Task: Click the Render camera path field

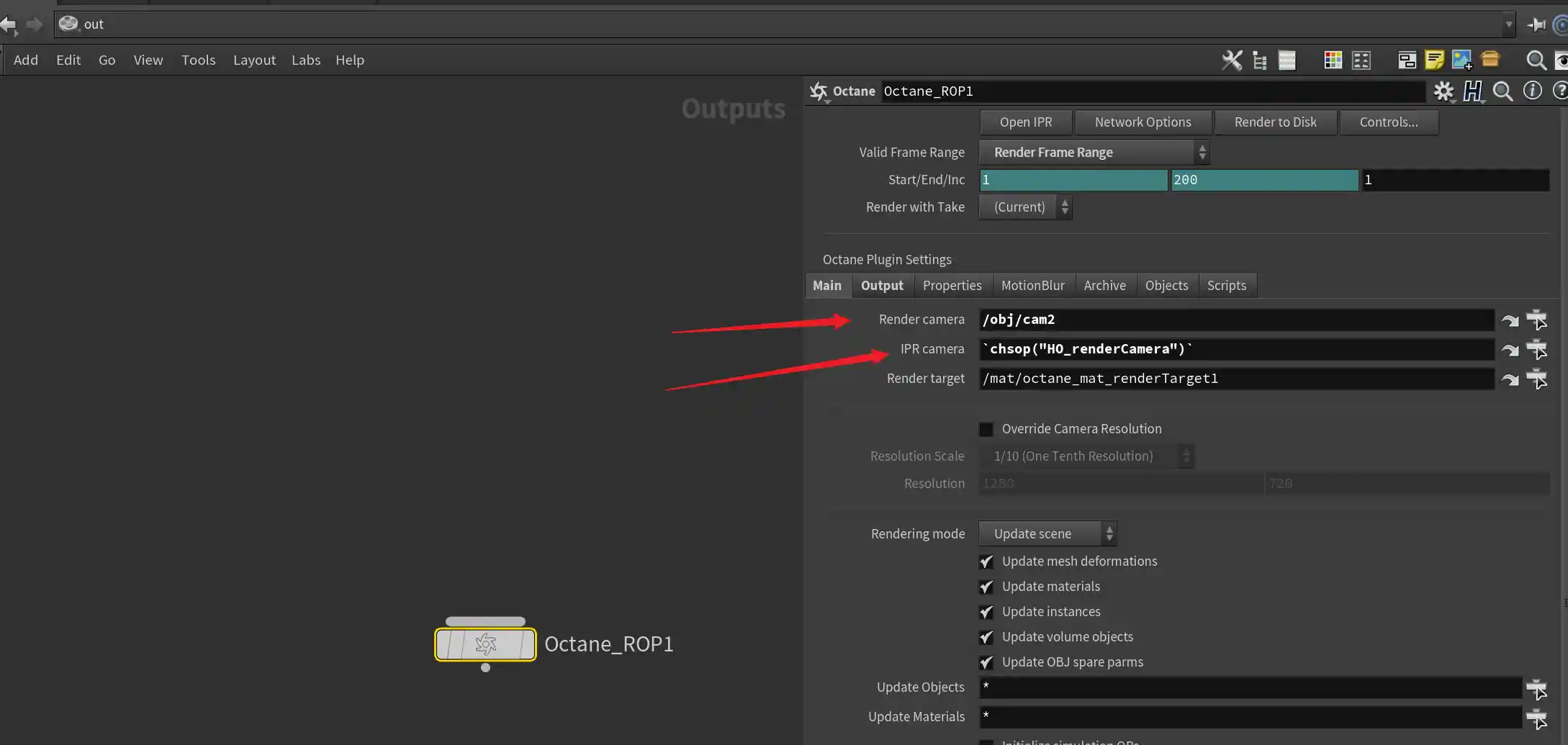Action: click(x=1236, y=320)
